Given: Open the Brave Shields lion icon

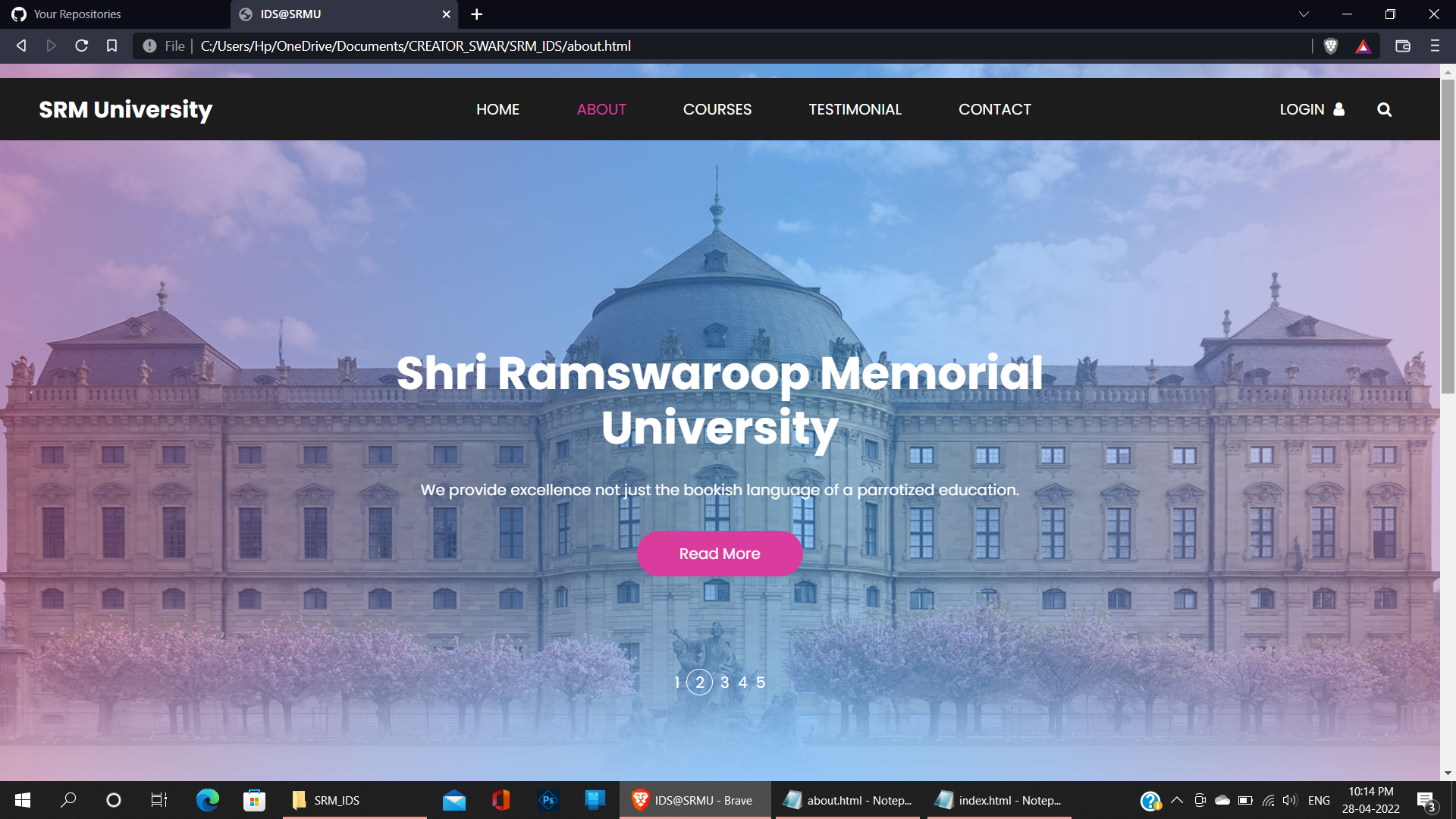Looking at the screenshot, I should tap(1330, 46).
